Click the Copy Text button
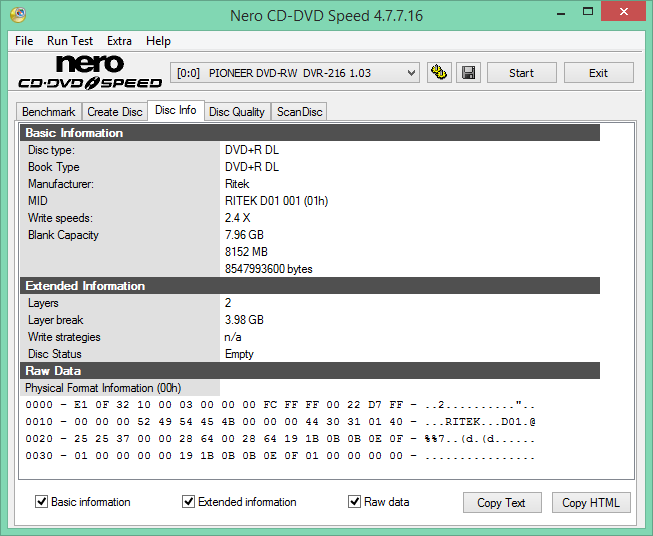 [x=502, y=503]
